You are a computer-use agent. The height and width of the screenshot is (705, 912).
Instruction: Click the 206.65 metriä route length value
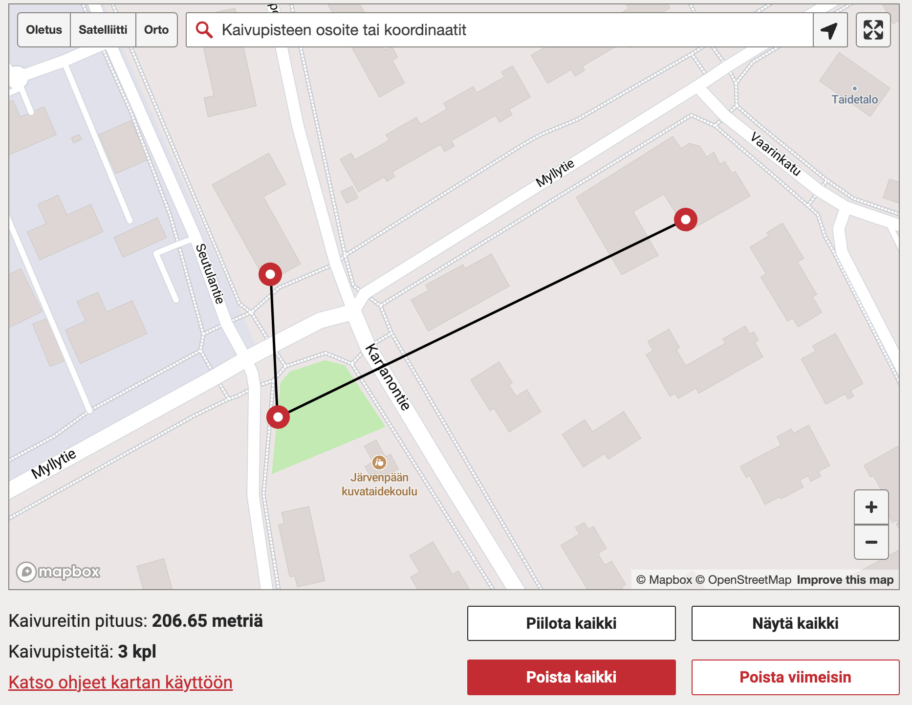(x=207, y=621)
